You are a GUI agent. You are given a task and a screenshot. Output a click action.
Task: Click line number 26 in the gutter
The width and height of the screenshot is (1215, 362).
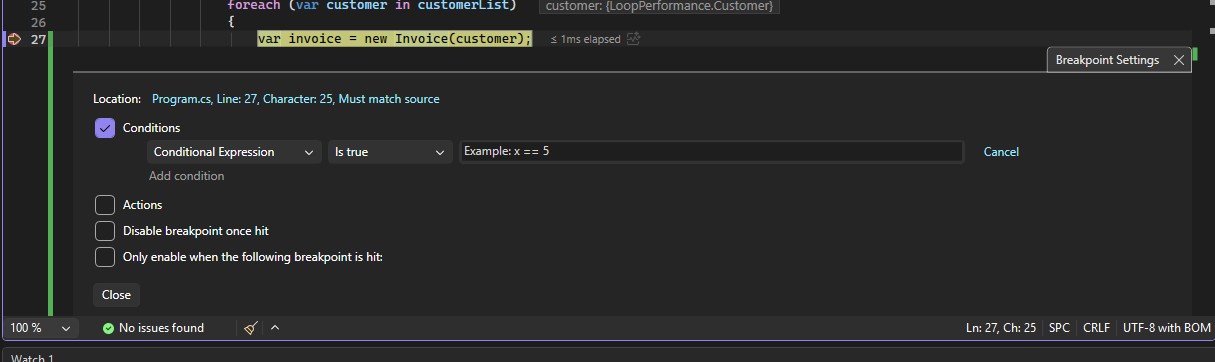[39, 22]
